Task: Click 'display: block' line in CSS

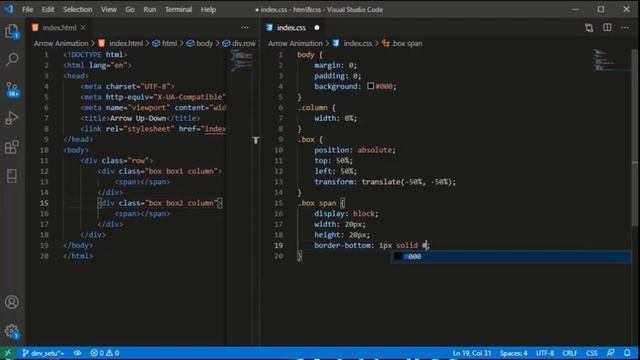Action: (x=346, y=213)
